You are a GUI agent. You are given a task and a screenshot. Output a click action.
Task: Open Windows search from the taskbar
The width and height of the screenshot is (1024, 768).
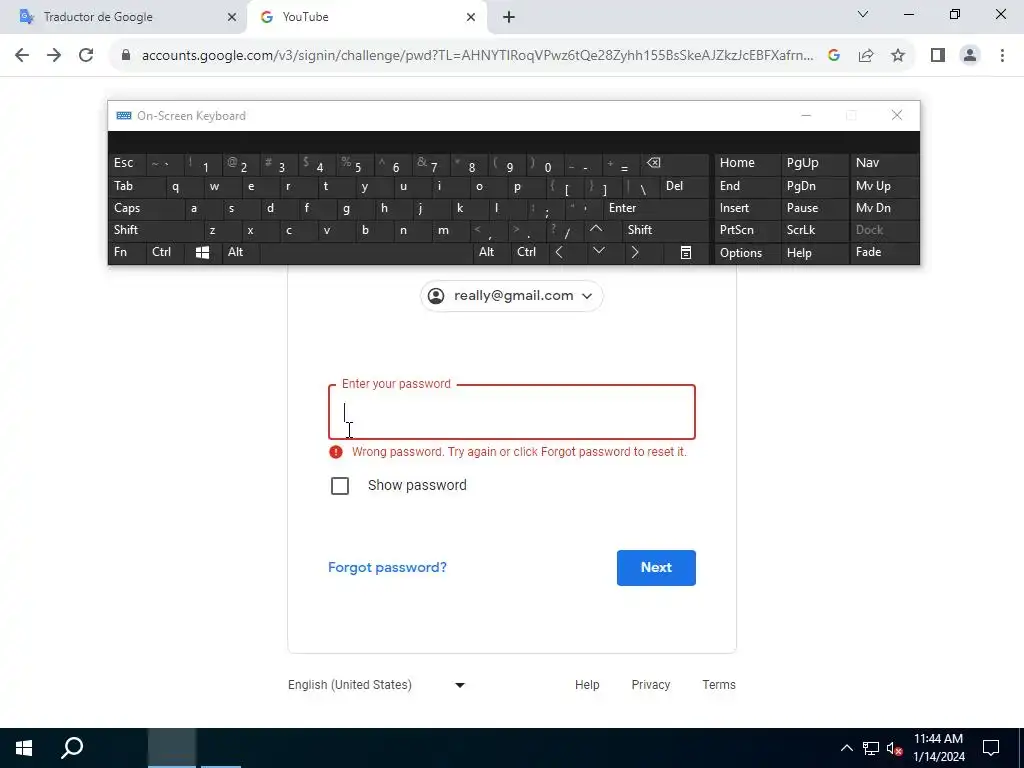tap(72, 748)
